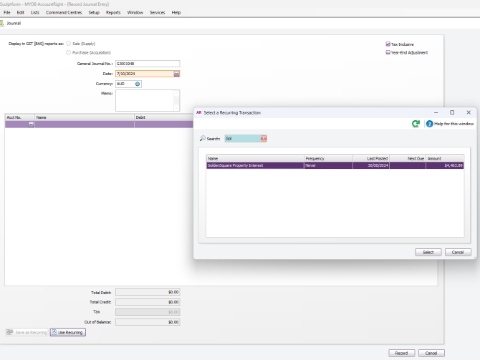Sort by the Amount column header
Image resolution: width=480 pixels, height=360 pixels.
pos(445,158)
